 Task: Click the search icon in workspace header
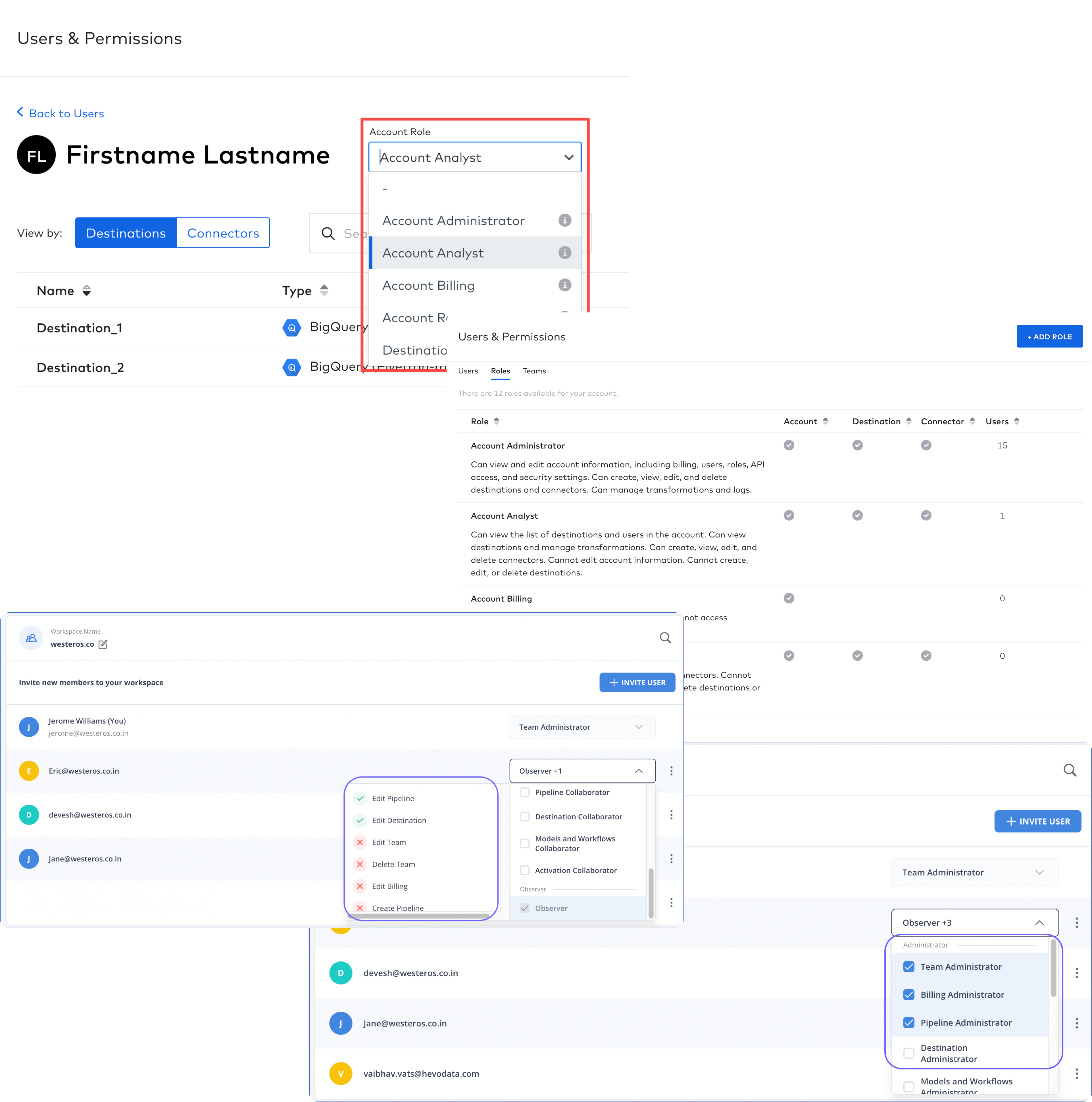click(x=665, y=638)
